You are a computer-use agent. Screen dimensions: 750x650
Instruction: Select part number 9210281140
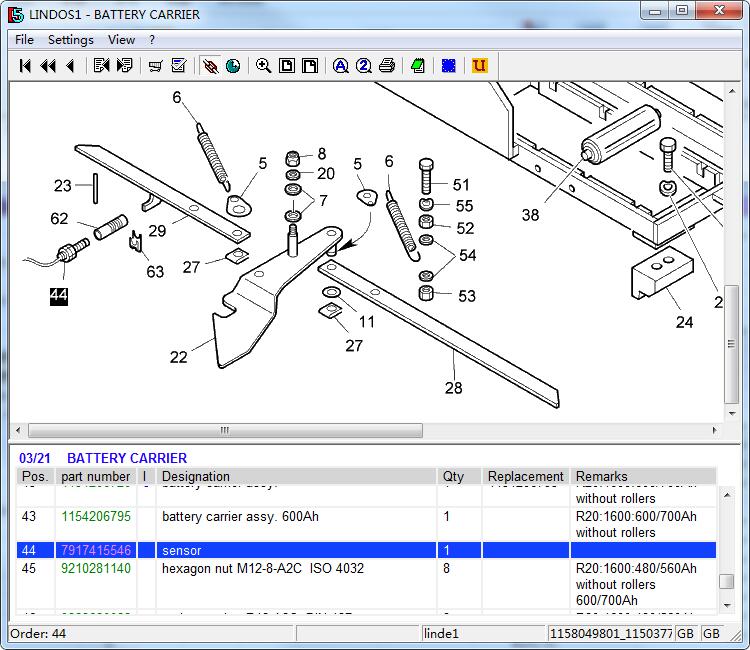tap(96, 568)
